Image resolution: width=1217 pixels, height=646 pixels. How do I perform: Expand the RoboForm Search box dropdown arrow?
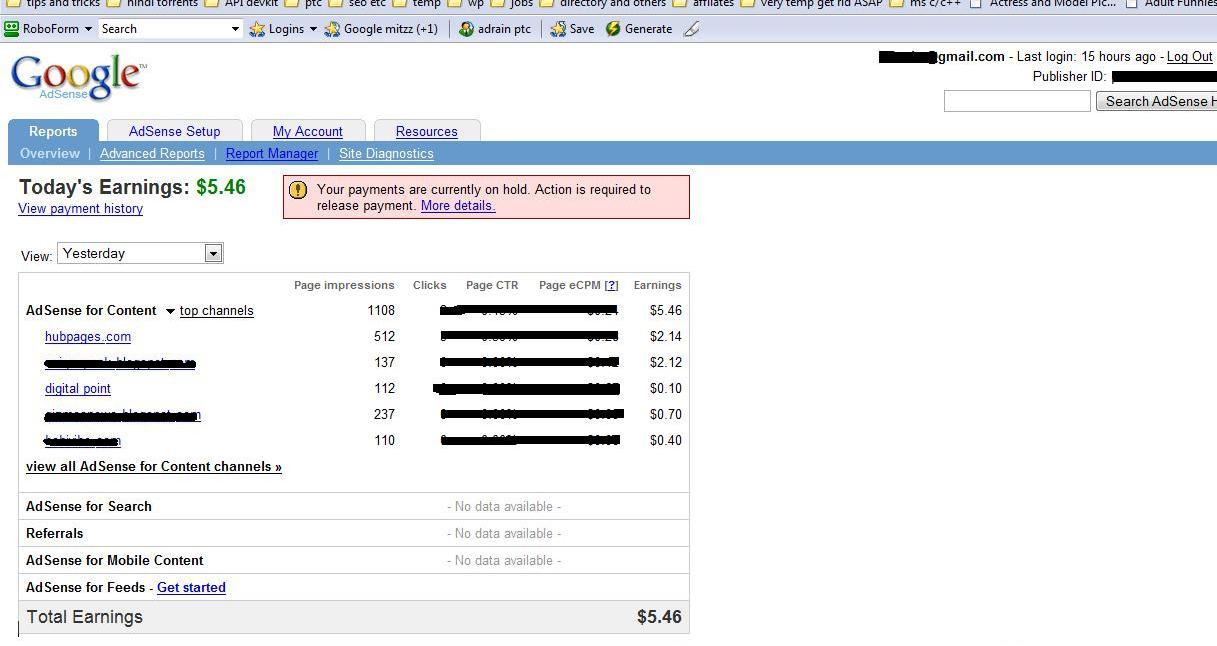click(236, 29)
